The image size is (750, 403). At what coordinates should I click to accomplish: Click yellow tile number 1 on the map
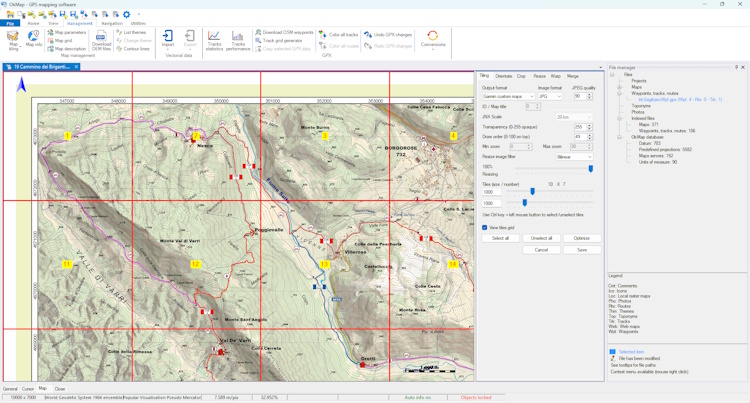point(67,136)
